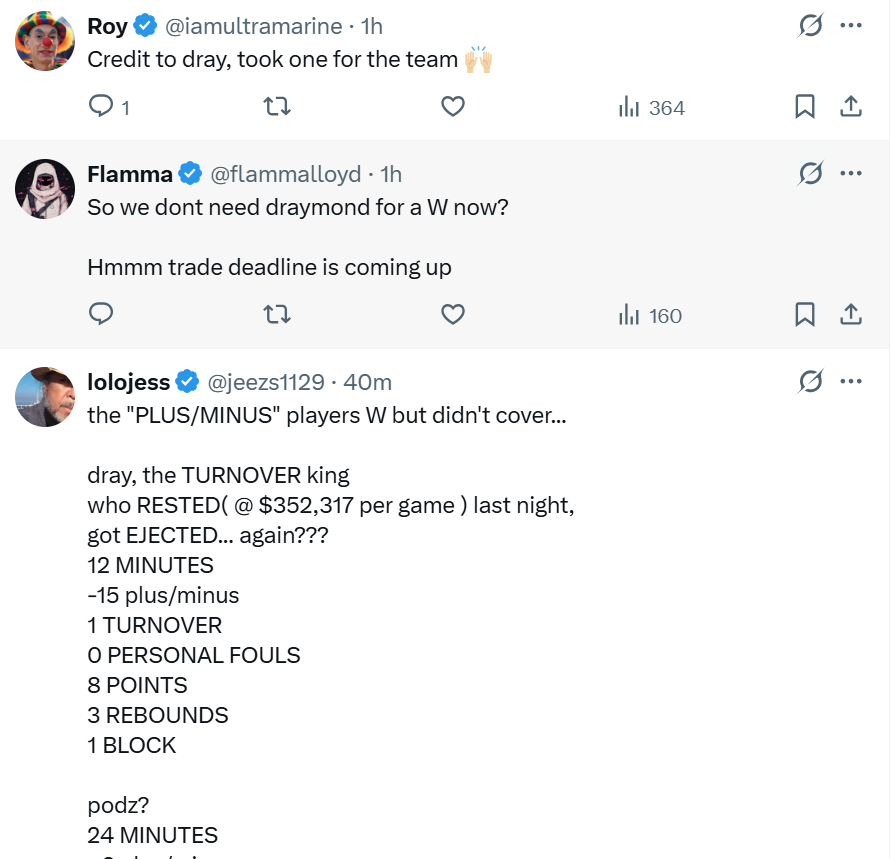Open more options on Roy's tweet
The width and height of the screenshot is (891, 859).
[x=851, y=26]
